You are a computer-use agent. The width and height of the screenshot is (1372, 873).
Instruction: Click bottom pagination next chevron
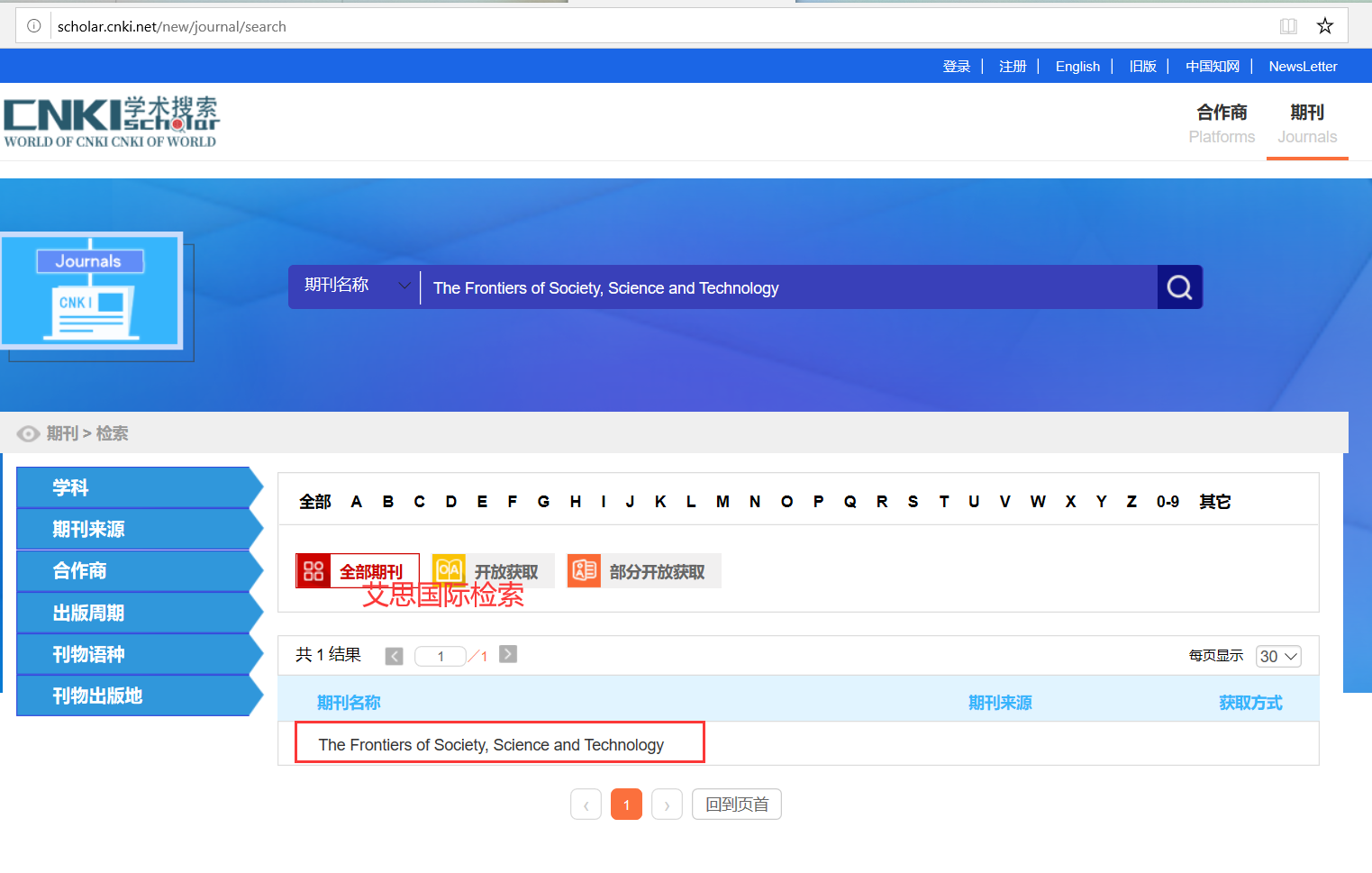point(667,805)
